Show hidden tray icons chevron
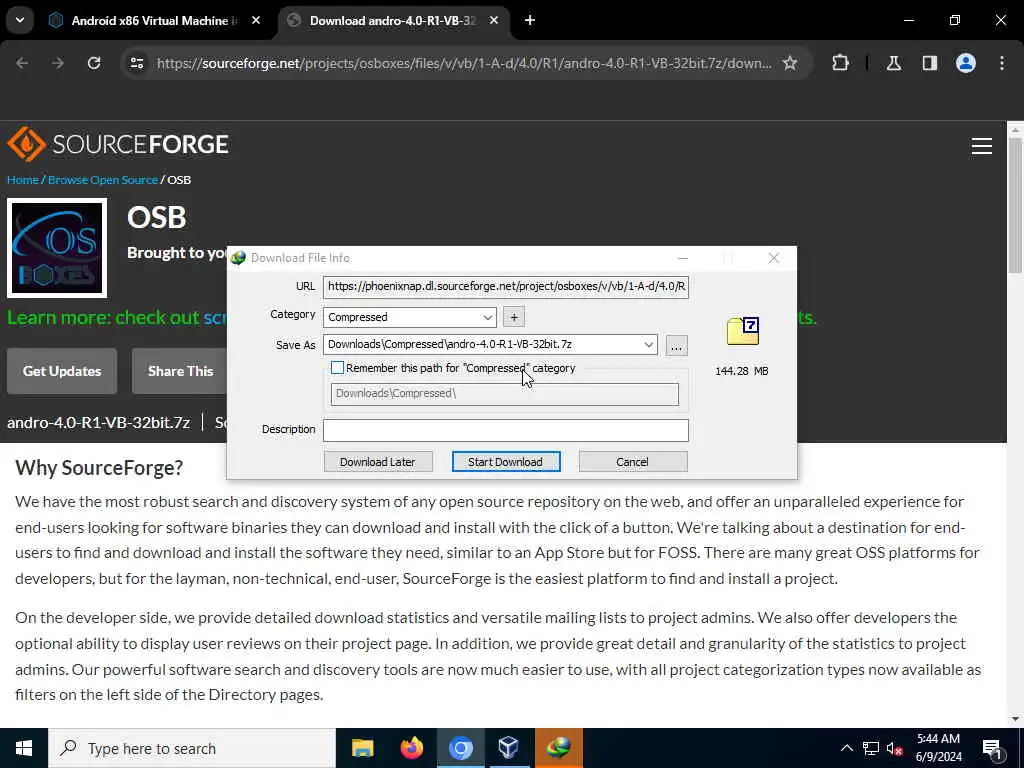The width and height of the screenshot is (1024, 768). coord(846,748)
